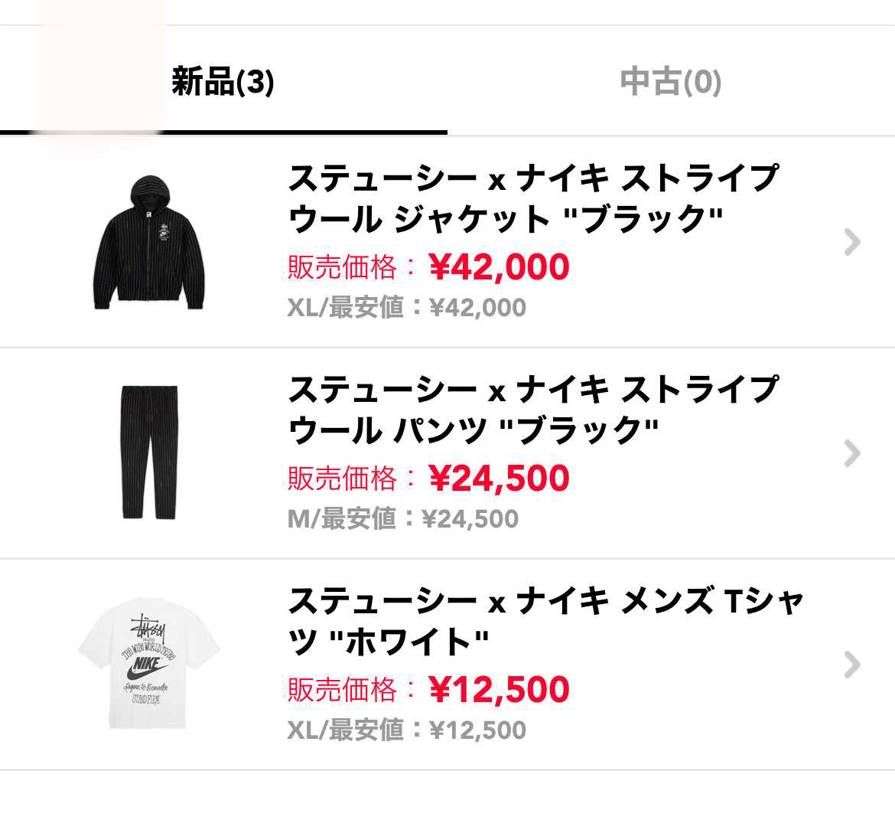Viewport: 895px width, 830px height.
Task: Switch to the 中古(0) tab
Action: coord(670,82)
